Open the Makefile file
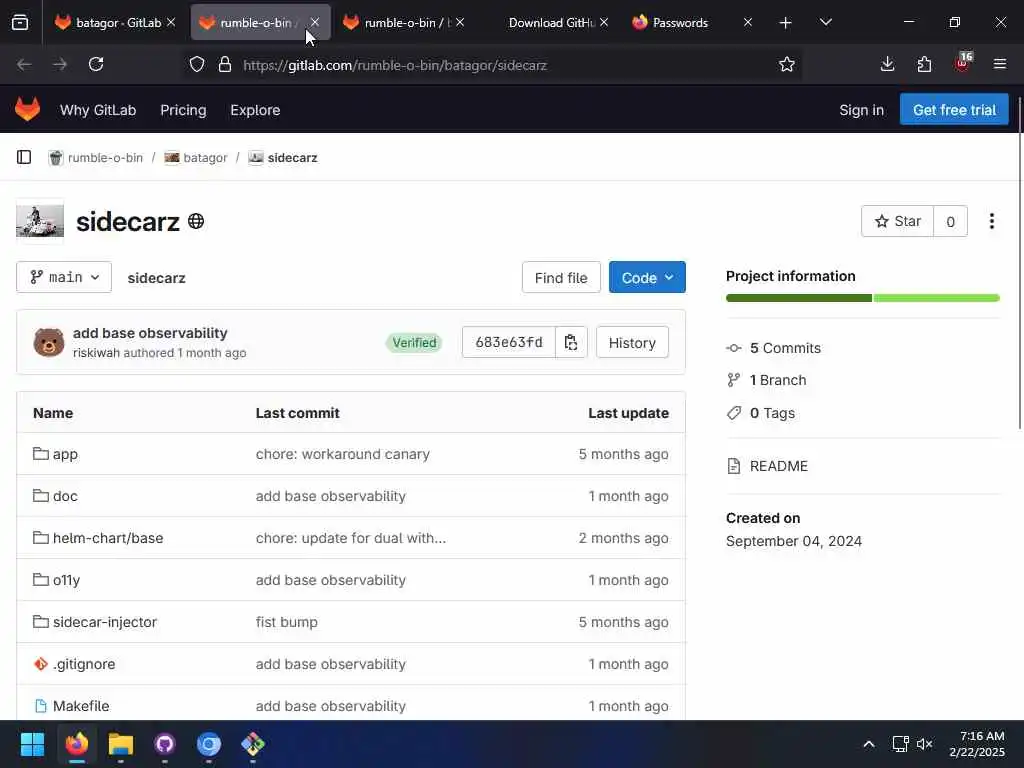This screenshot has height=768, width=1024. click(x=81, y=706)
